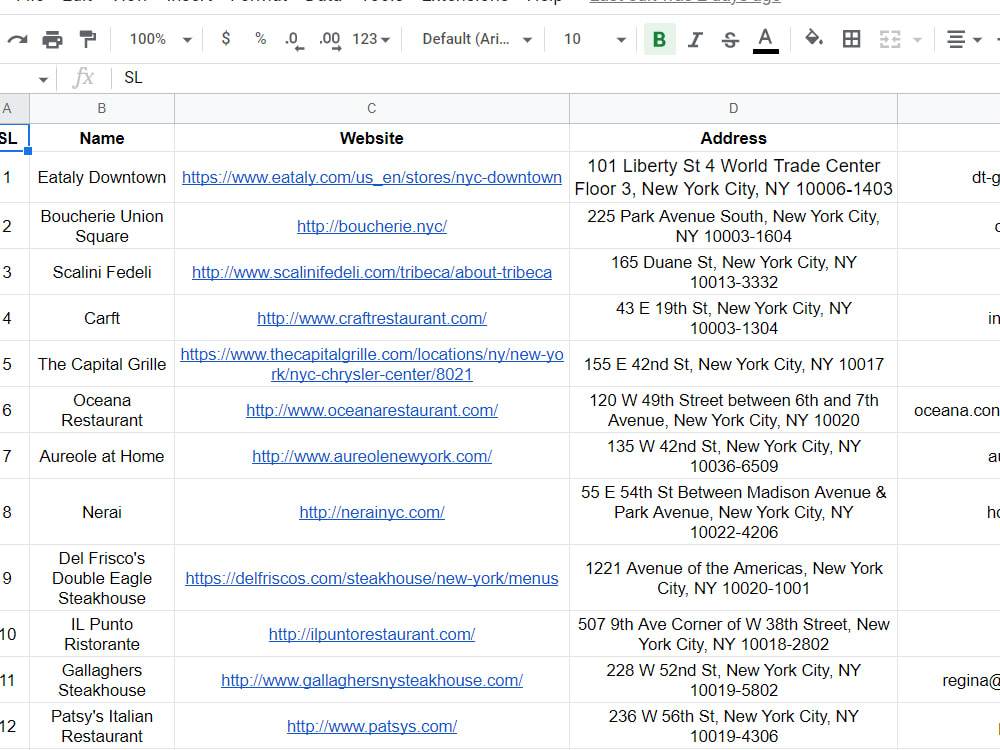Open the boucherie.nyc link

pyautogui.click(x=372, y=226)
